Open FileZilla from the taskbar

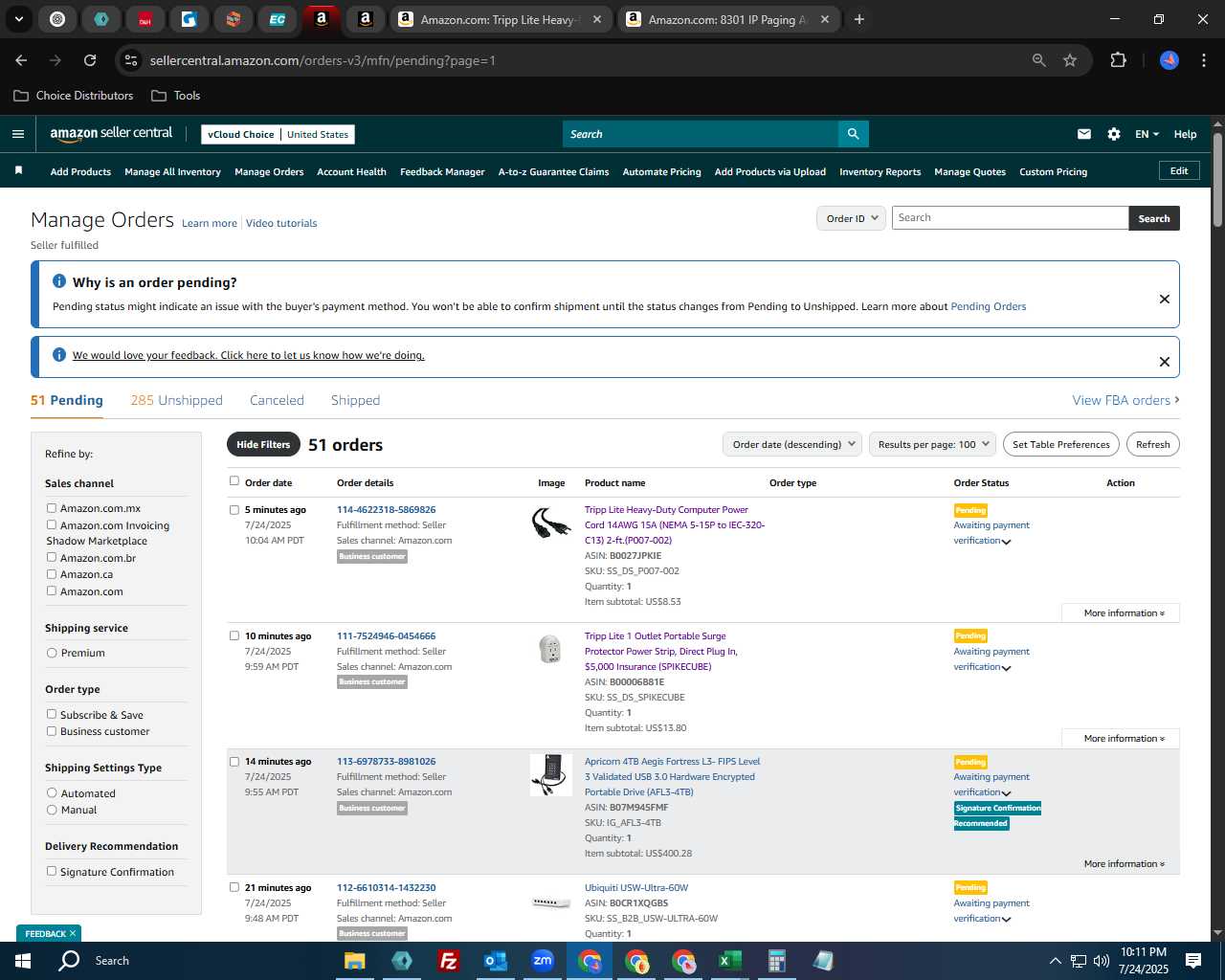[x=448, y=961]
